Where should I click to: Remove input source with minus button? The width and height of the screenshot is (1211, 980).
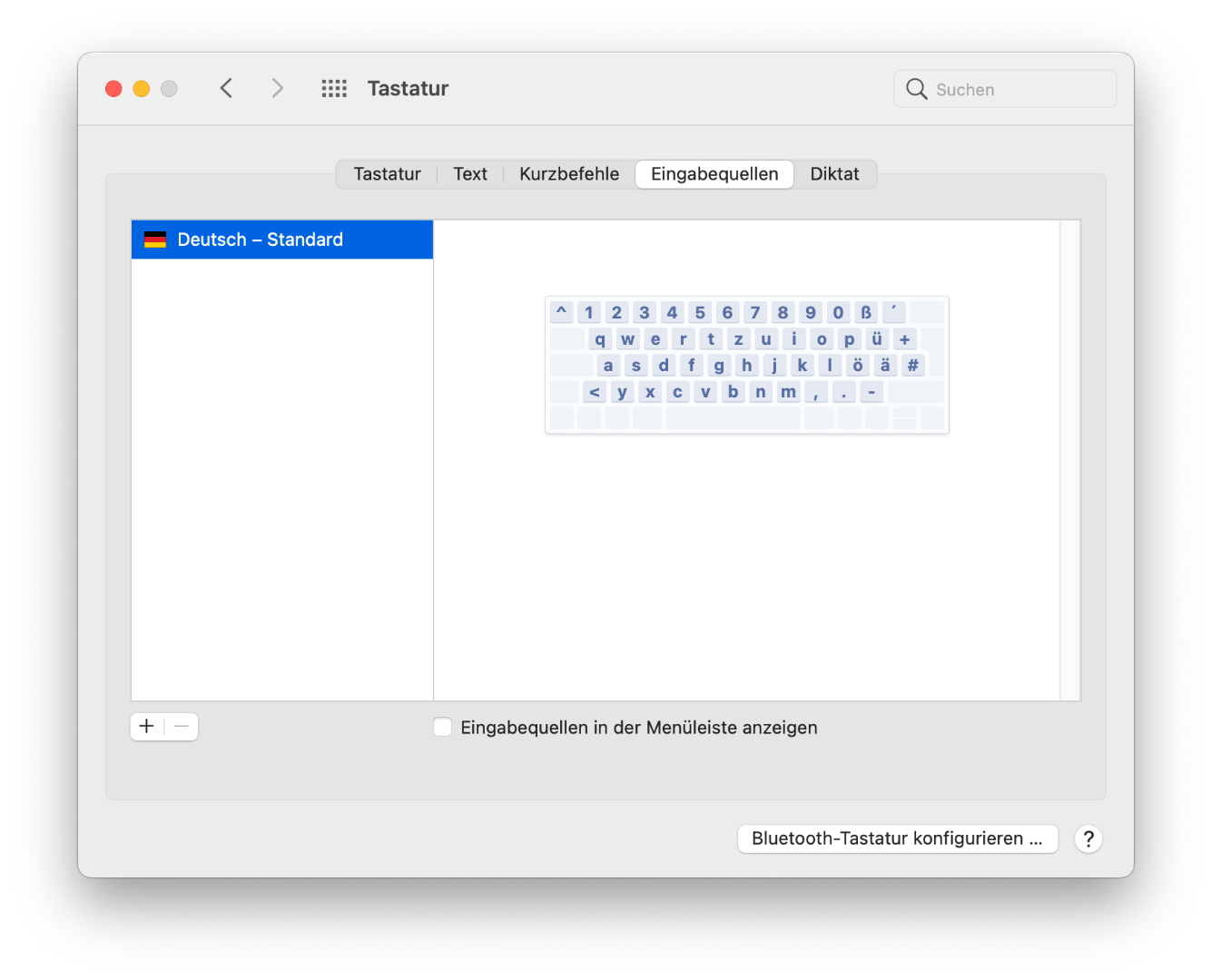click(182, 726)
